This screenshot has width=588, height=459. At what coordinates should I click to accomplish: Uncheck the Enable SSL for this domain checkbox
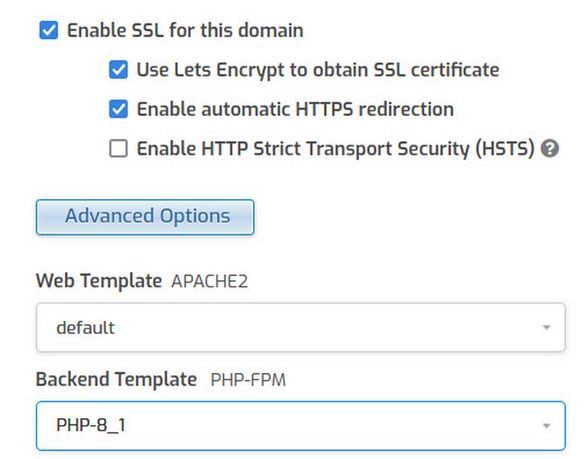(49, 30)
